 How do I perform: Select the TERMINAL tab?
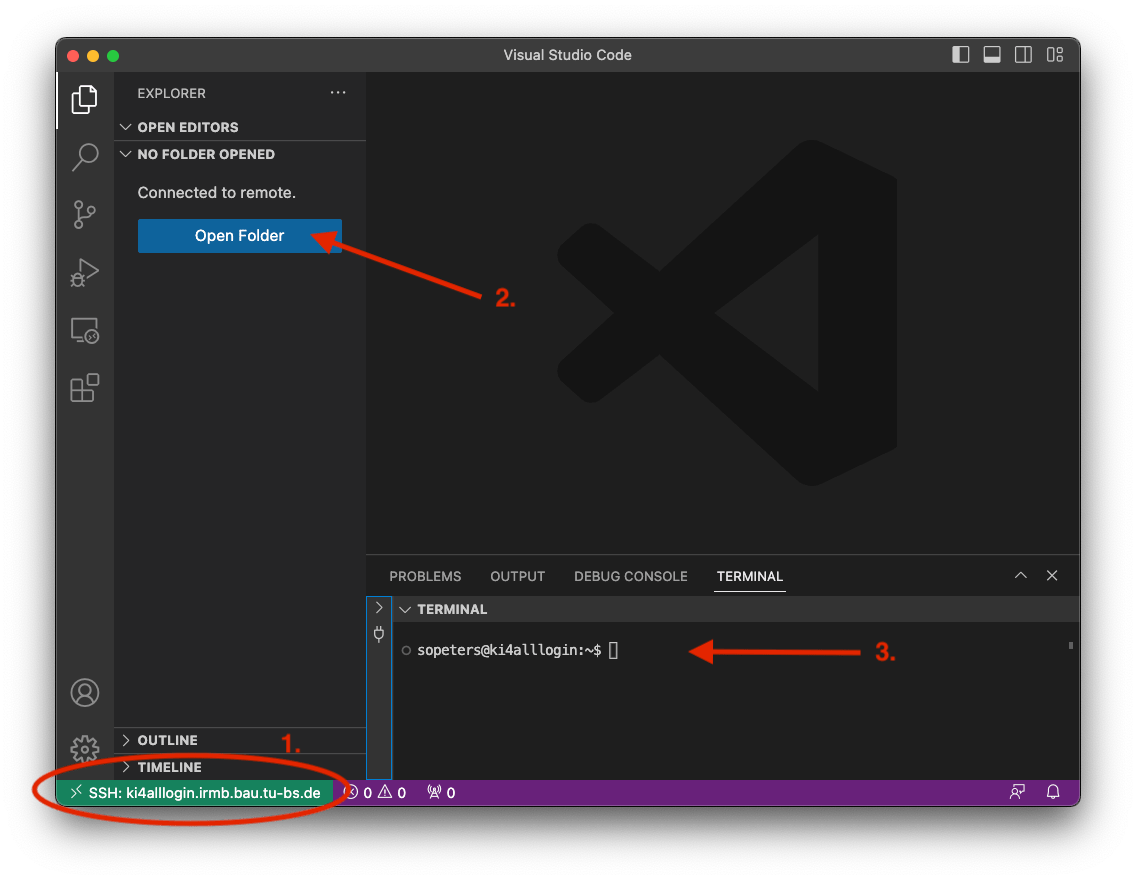pyautogui.click(x=750, y=577)
